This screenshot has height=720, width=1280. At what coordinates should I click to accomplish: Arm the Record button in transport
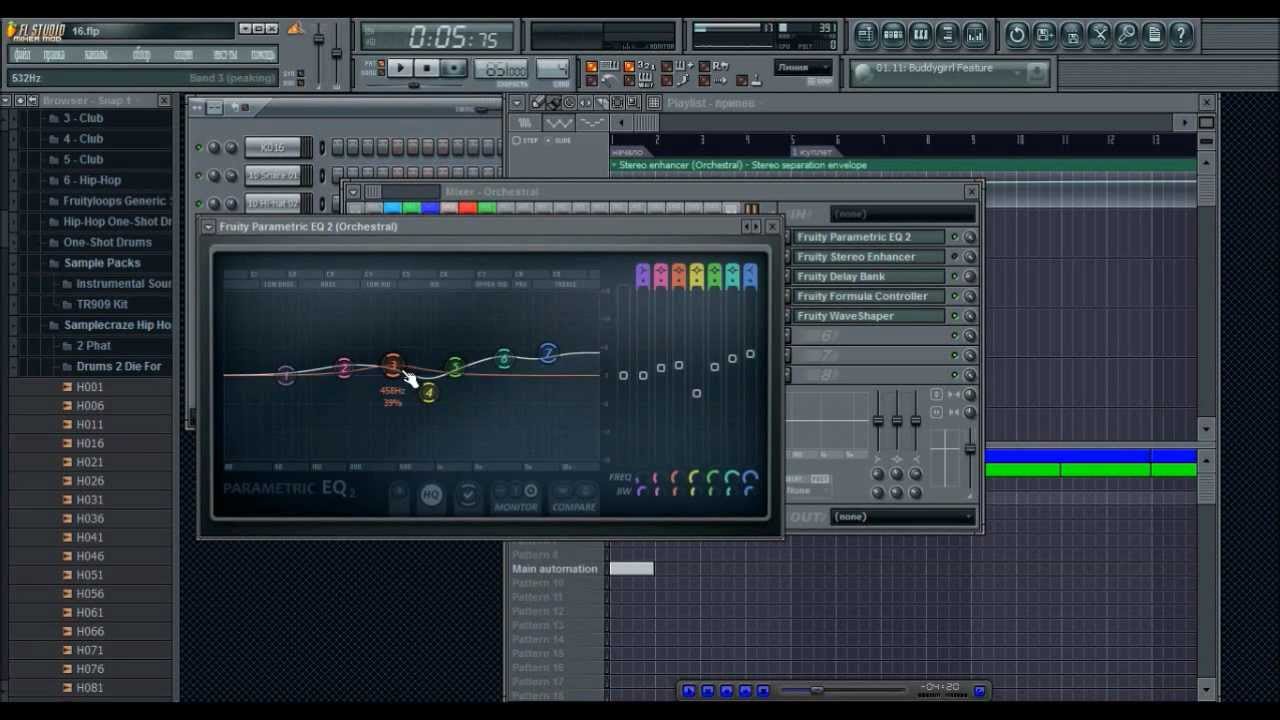click(x=453, y=68)
